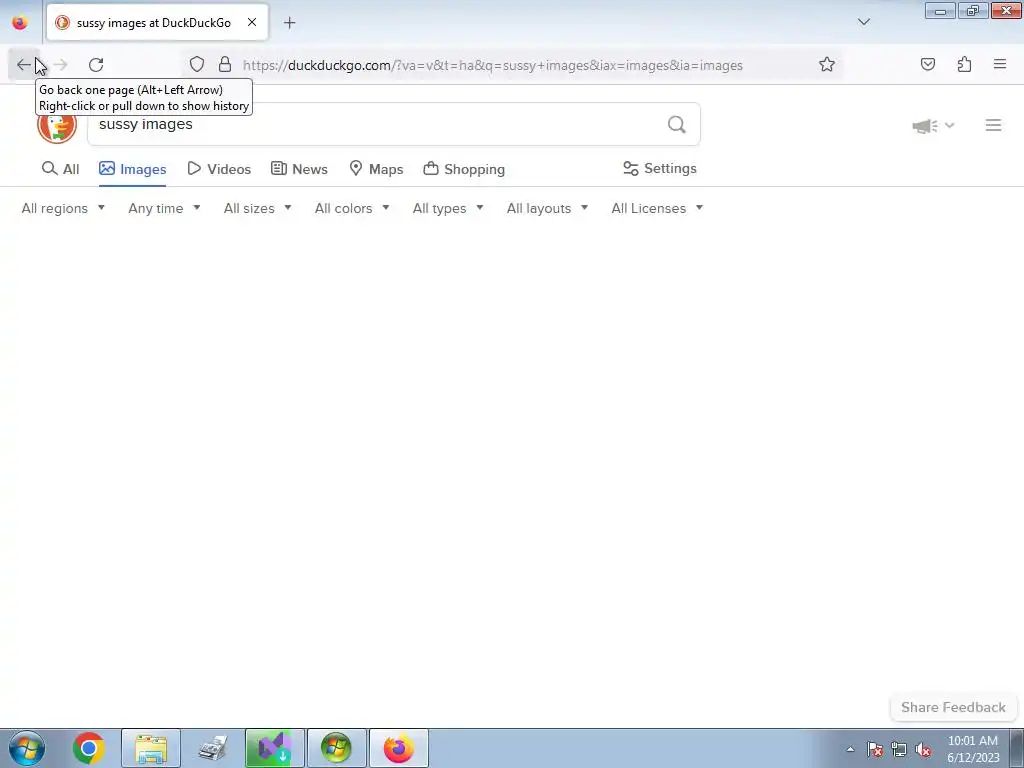Open the Extensions puzzle icon
This screenshot has height=768, width=1024.
(964, 64)
